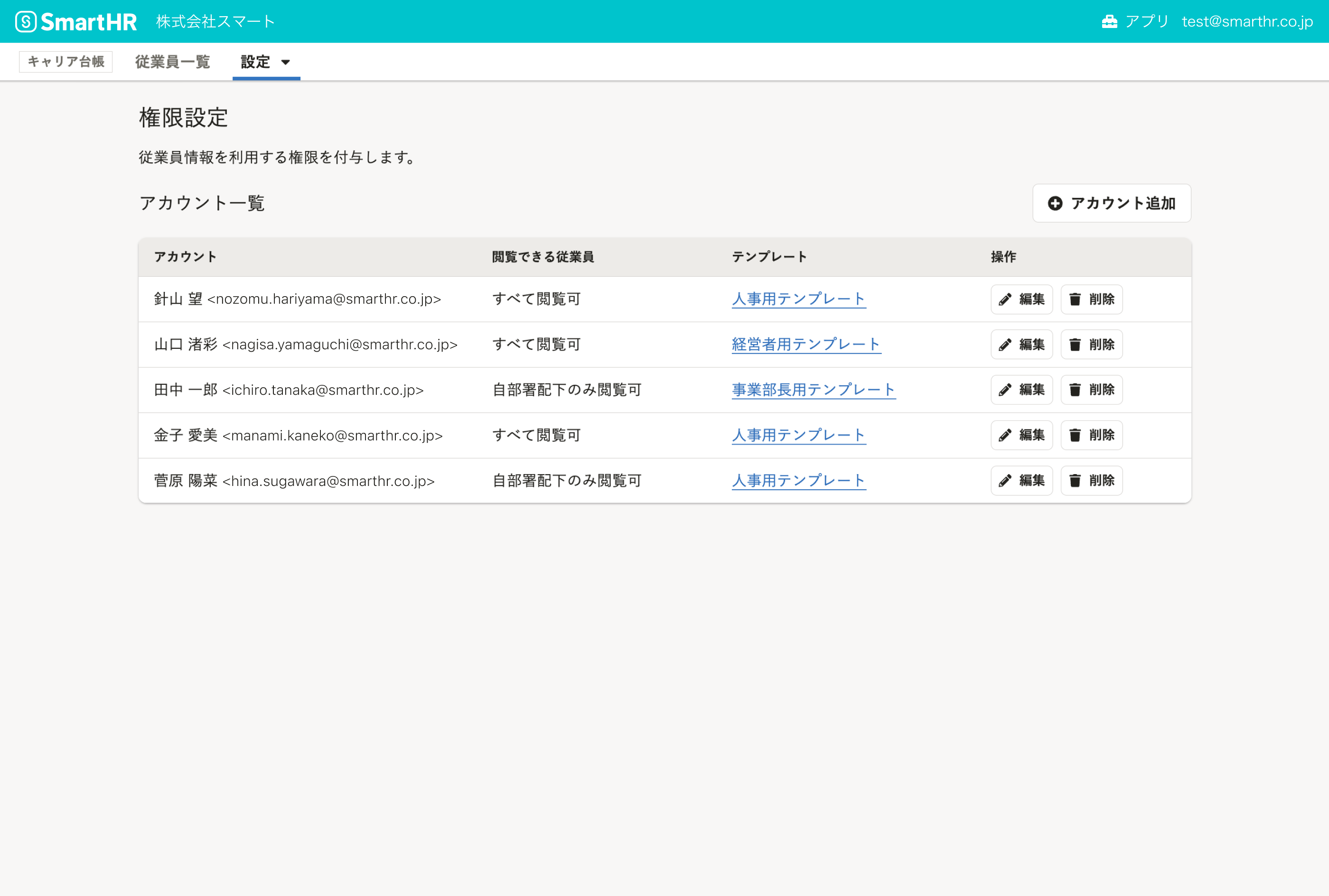Open the test@smarthr.co.jp account menu
Viewport: 1329px width, 896px height.
tap(1247, 22)
